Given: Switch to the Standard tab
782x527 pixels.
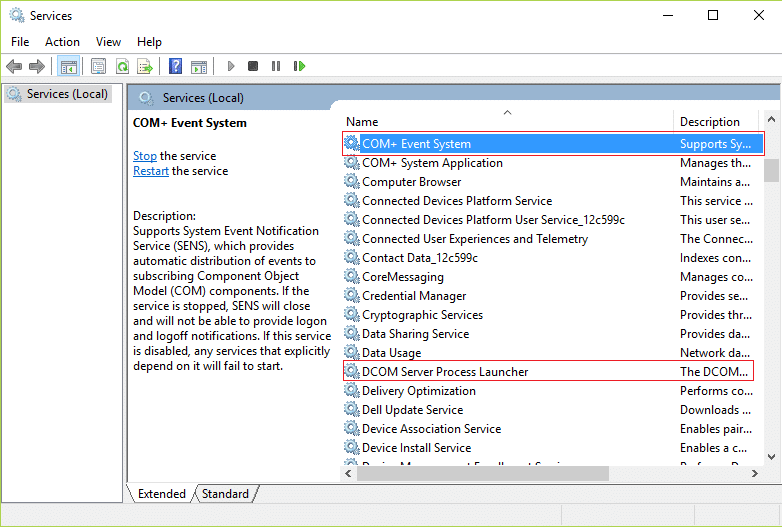Looking at the screenshot, I should [x=225, y=494].
